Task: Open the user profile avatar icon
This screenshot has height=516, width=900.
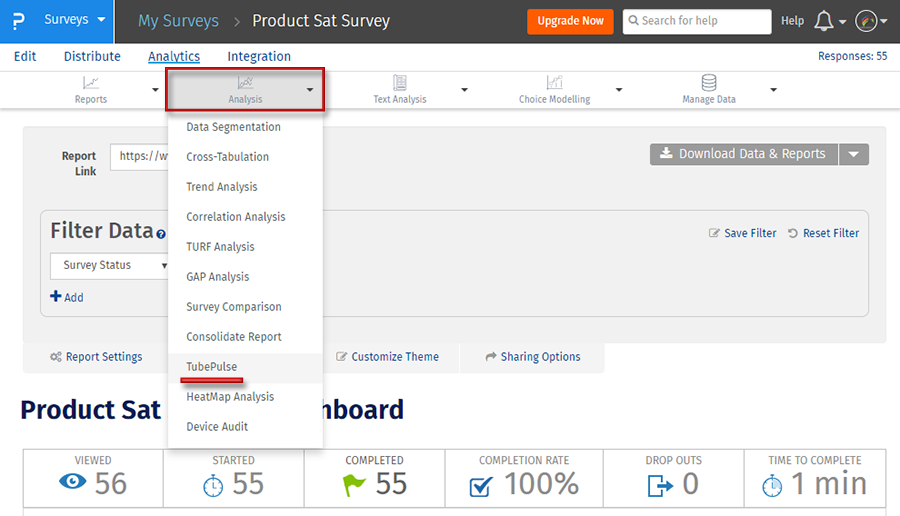Action: 866,21
